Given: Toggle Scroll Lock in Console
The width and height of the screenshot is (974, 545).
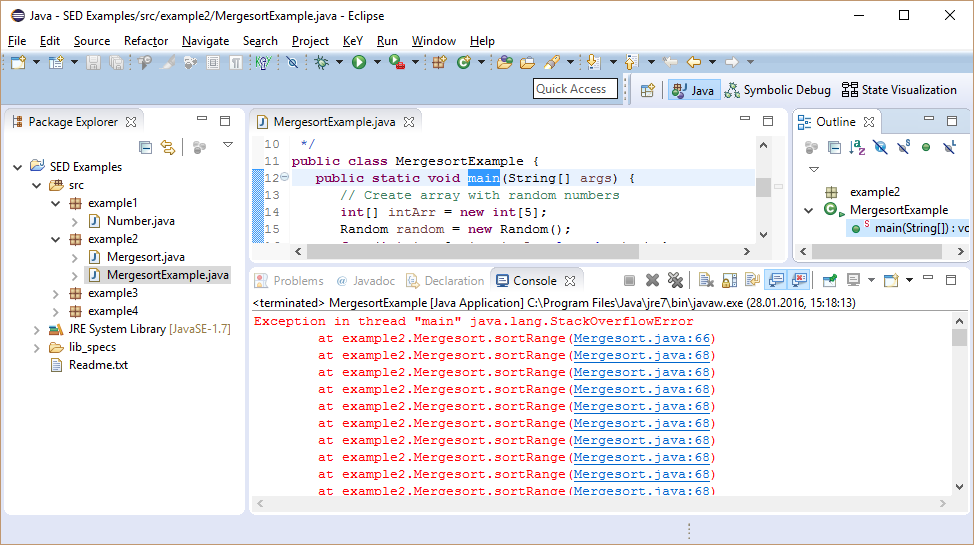Looking at the screenshot, I should click(729, 281).
